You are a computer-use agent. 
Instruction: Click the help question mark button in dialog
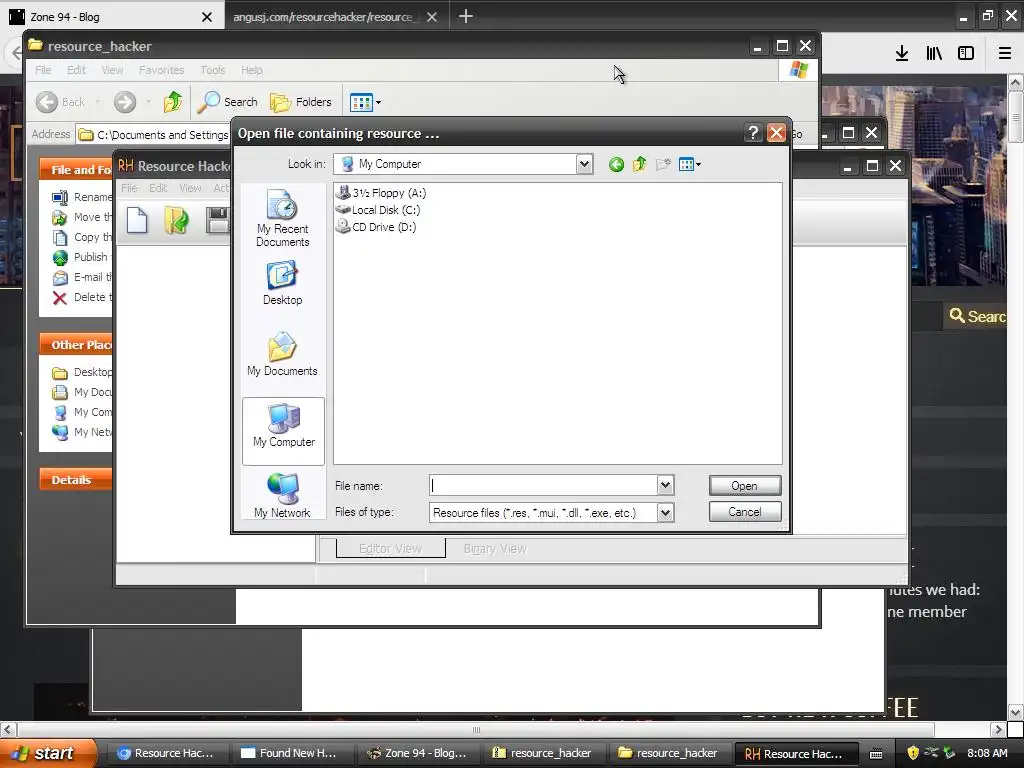[x=753, y=133]
